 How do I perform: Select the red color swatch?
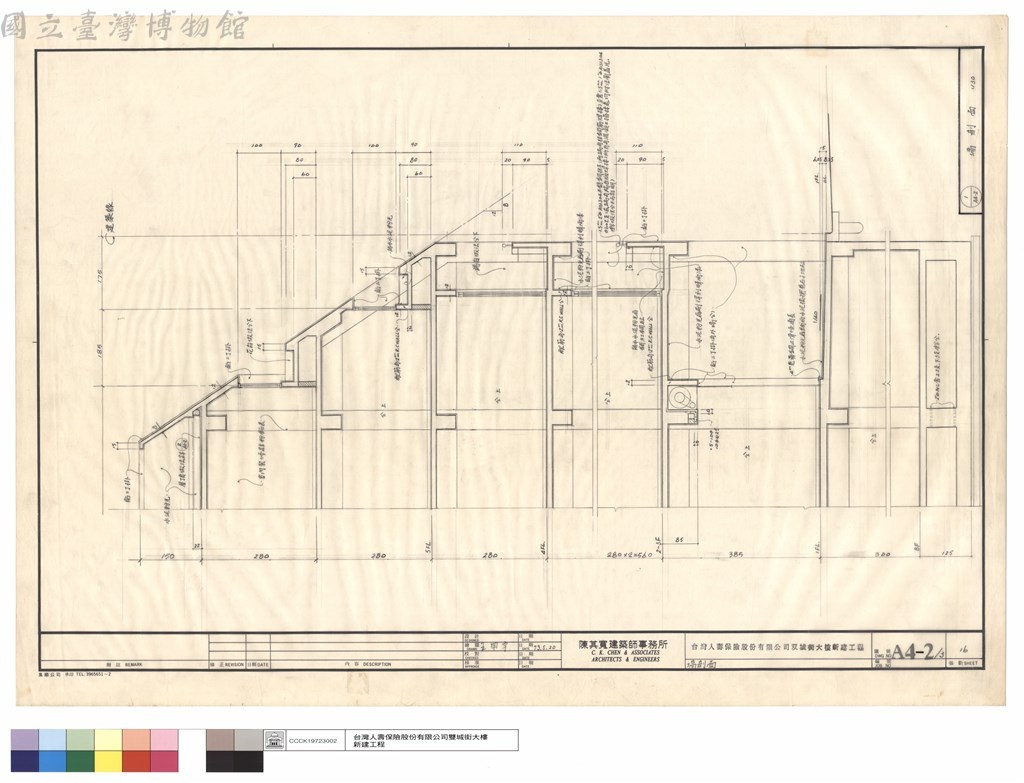coord(136,761)
